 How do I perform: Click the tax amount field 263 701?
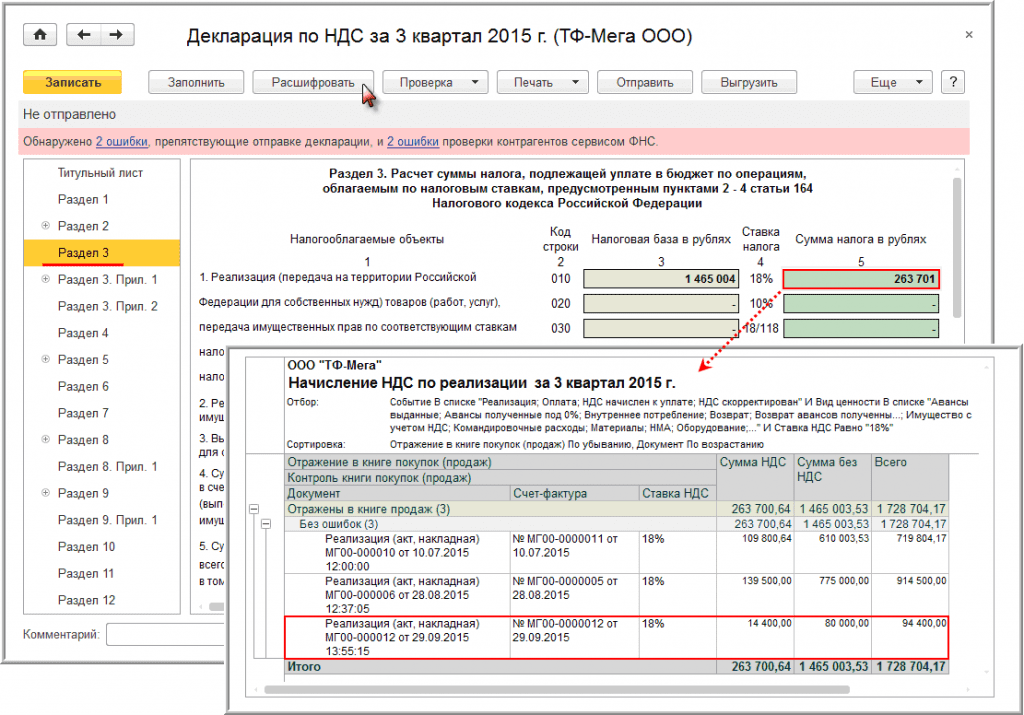[x=861, y=279]
